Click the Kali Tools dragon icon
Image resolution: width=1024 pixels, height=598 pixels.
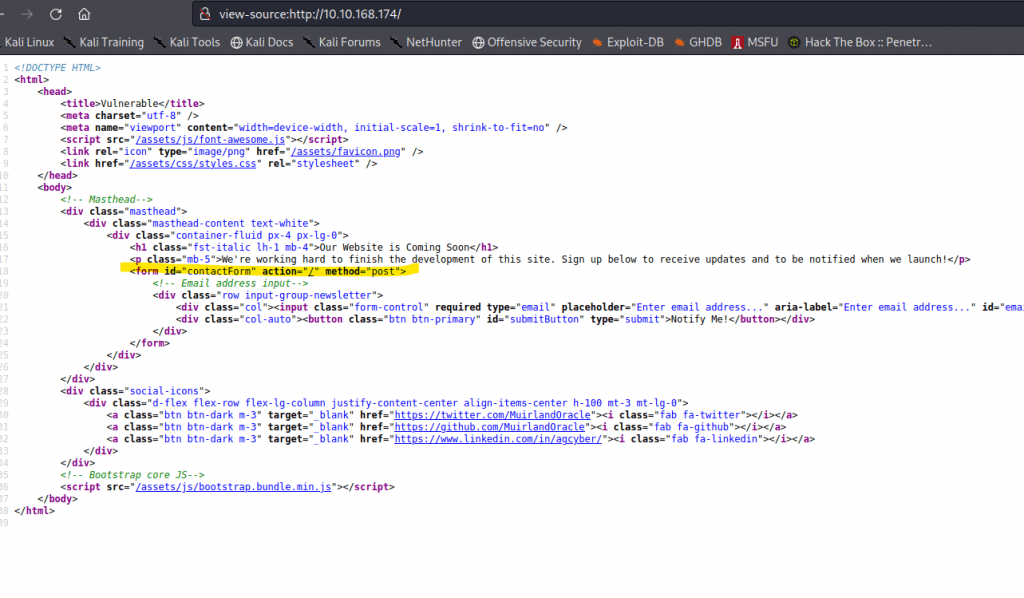tap(159, 42)
